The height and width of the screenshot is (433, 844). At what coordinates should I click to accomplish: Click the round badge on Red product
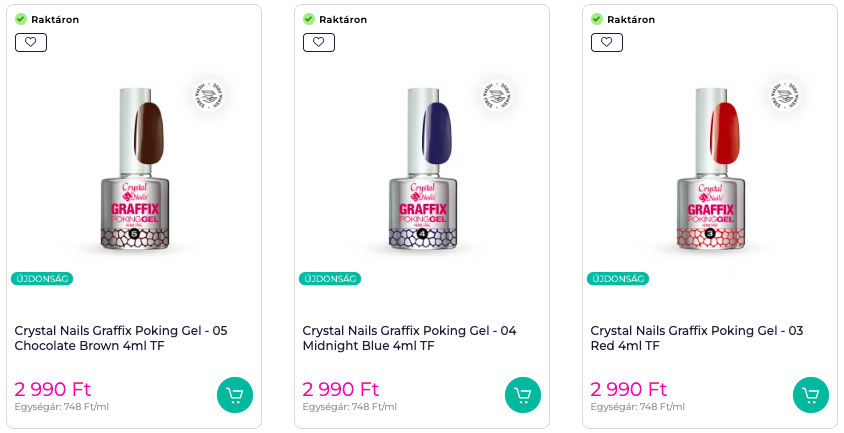point(785,96)
